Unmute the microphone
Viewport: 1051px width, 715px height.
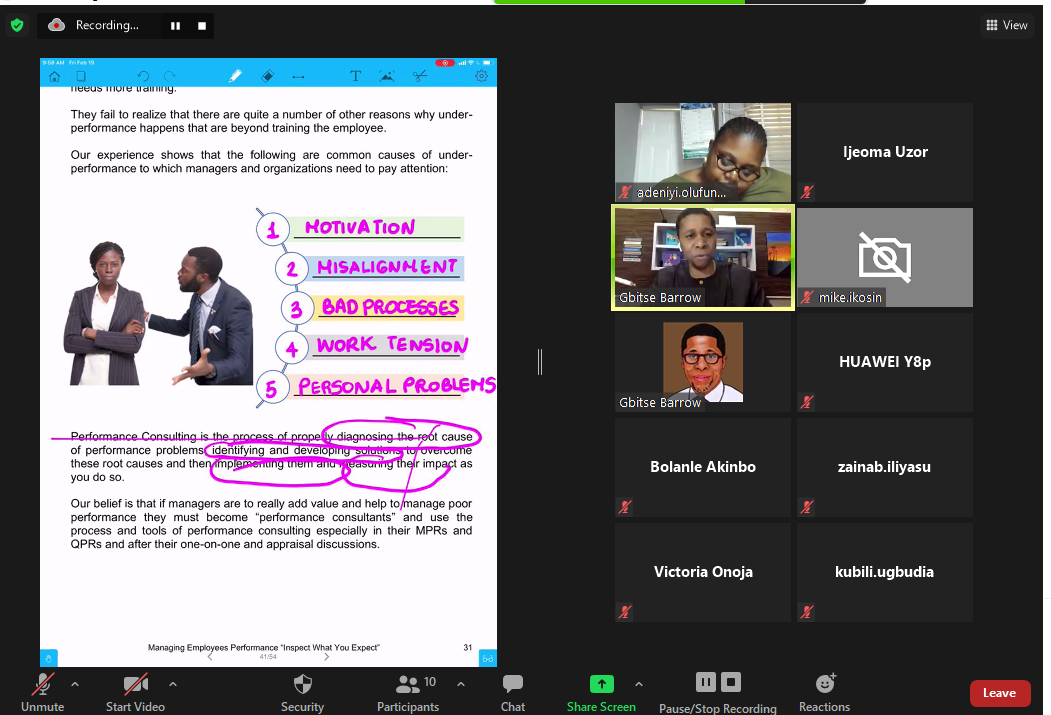tap(42, 692)
